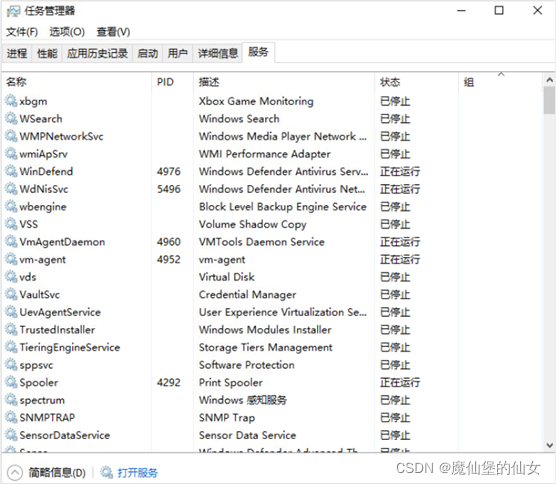This screenshot has height=484, width=556.
Task: Click the gear icon next to Spooler
Action: [11, 382]
